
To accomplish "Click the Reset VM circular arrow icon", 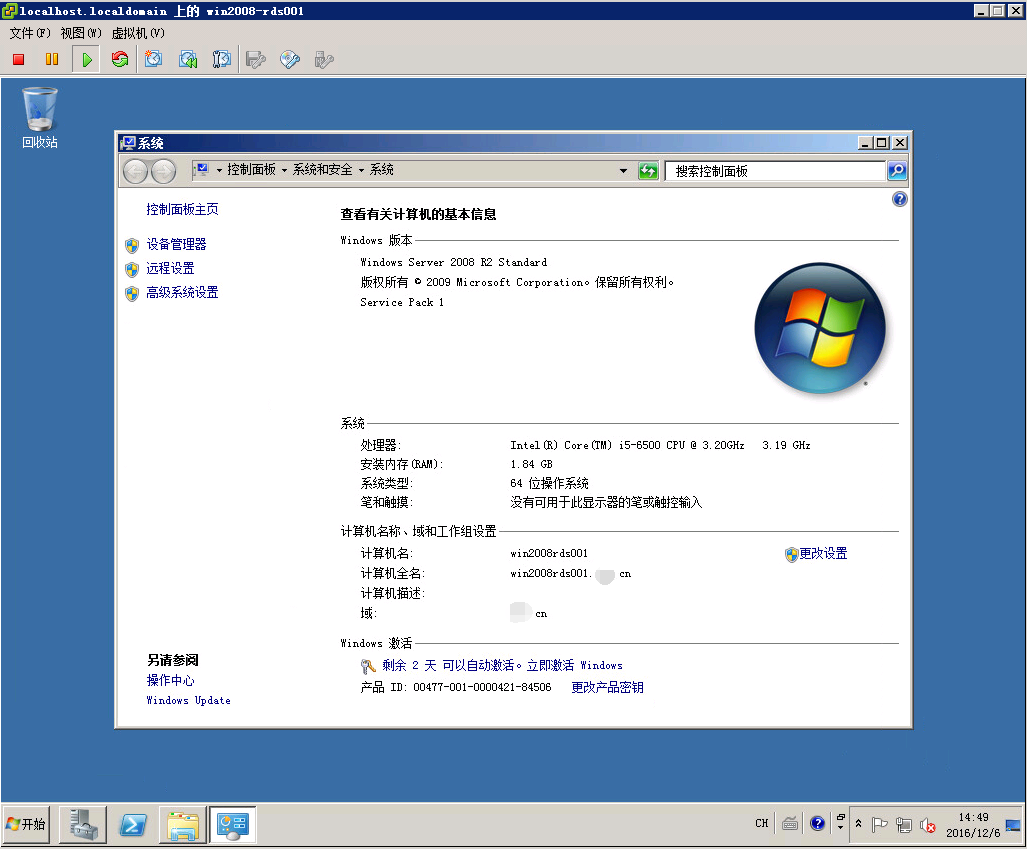I will coord(120,60).
